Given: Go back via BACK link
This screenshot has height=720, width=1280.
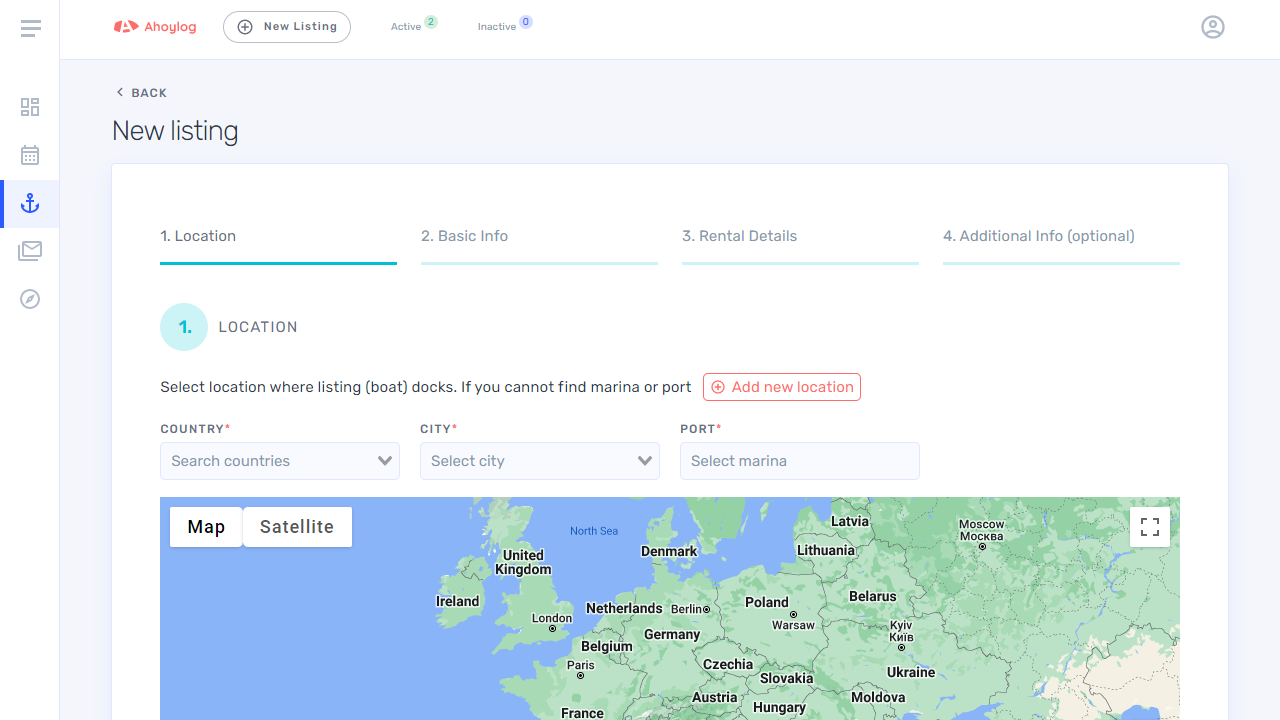Looking at the screenshot, I should (142, 93).
